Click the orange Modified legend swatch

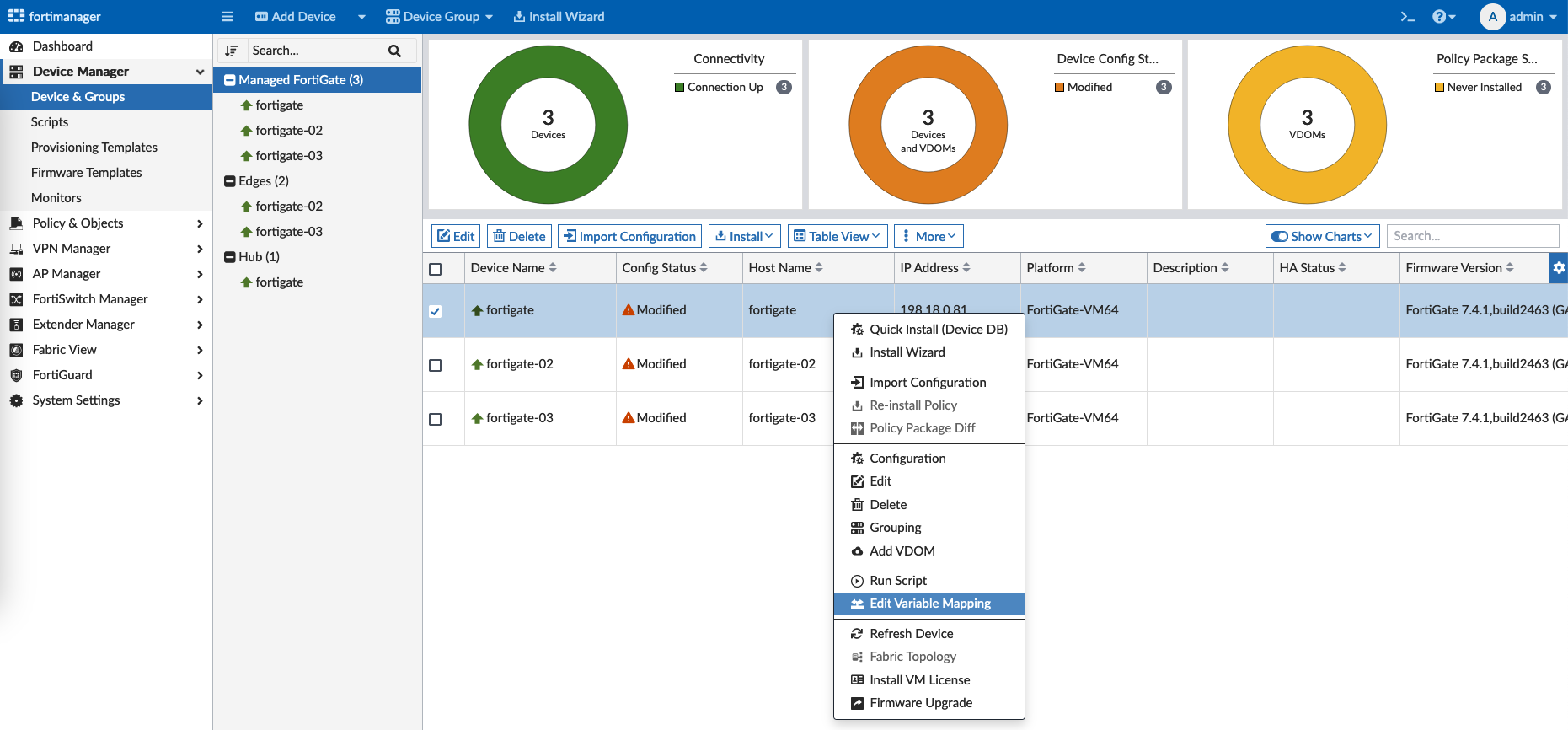tap(1060, 87)
